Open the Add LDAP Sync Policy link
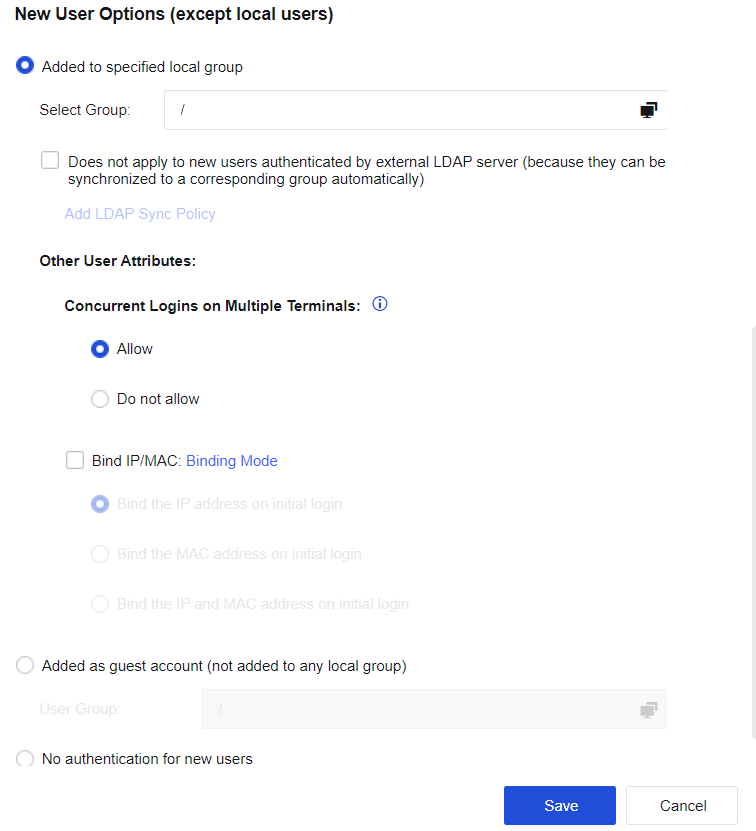The height and width of the screenshot is (831, 756). (x=140, y=214)
